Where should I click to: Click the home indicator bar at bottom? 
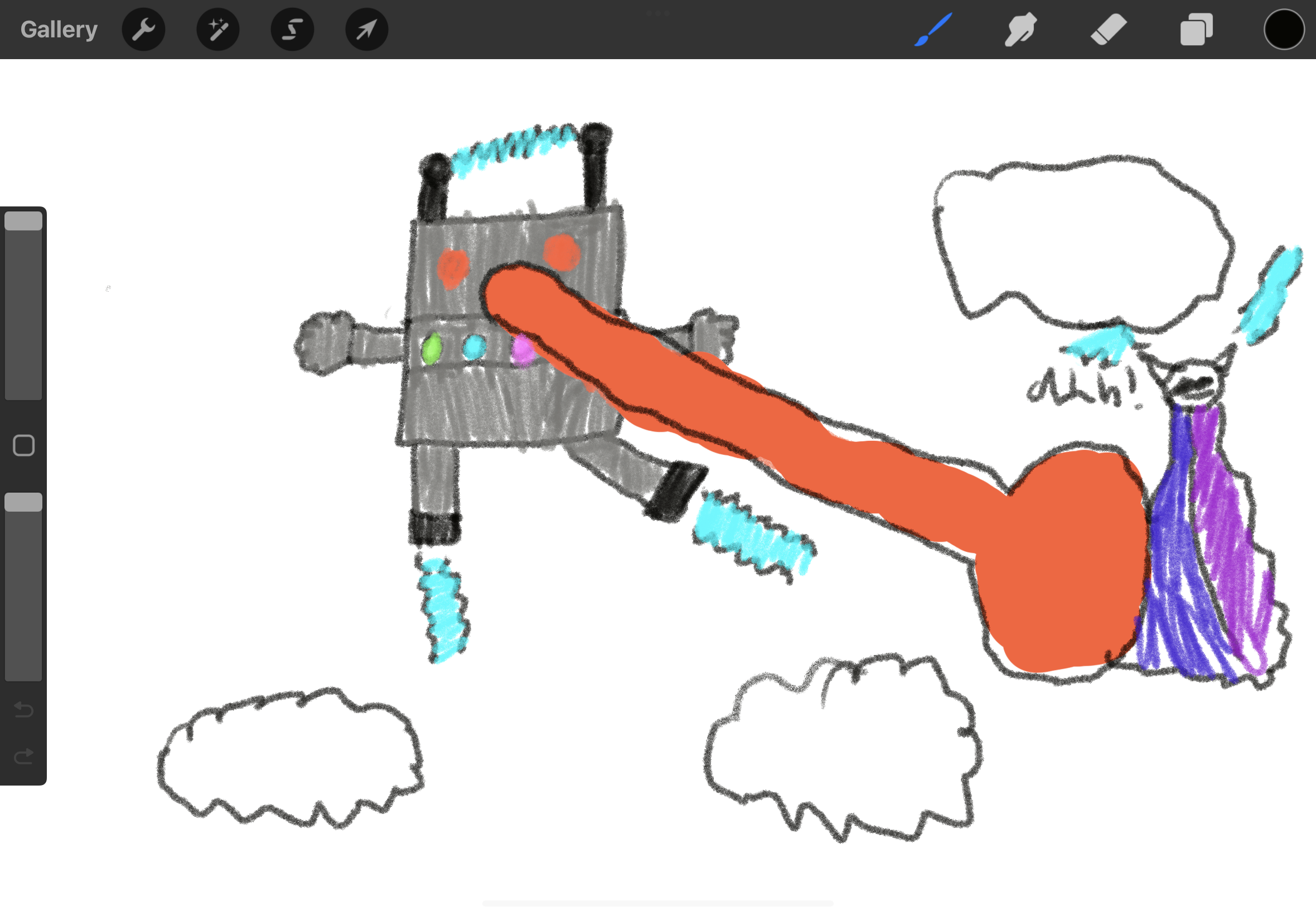tap(657, 903)
